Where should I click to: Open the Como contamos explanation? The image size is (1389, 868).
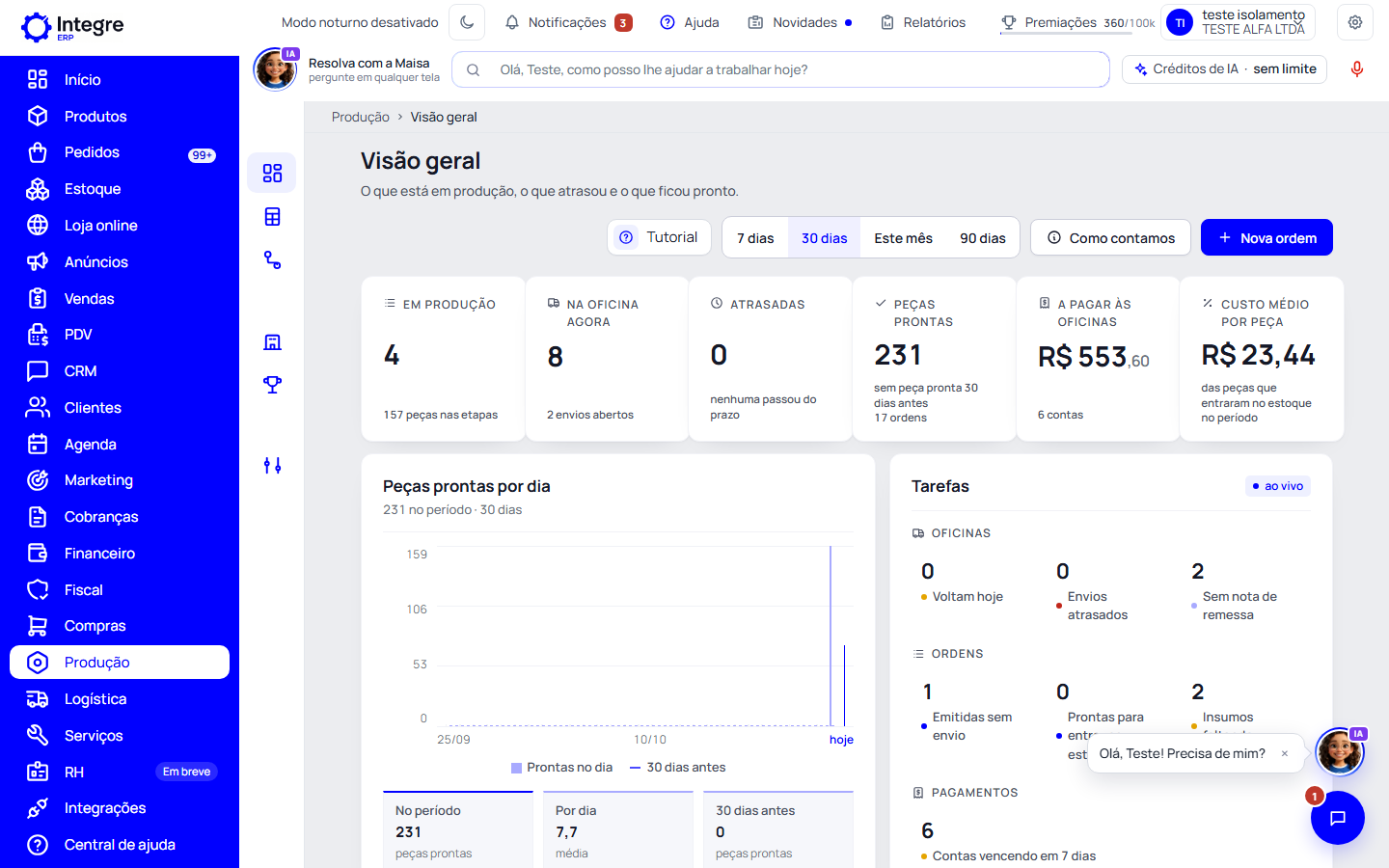point(1110,238)
